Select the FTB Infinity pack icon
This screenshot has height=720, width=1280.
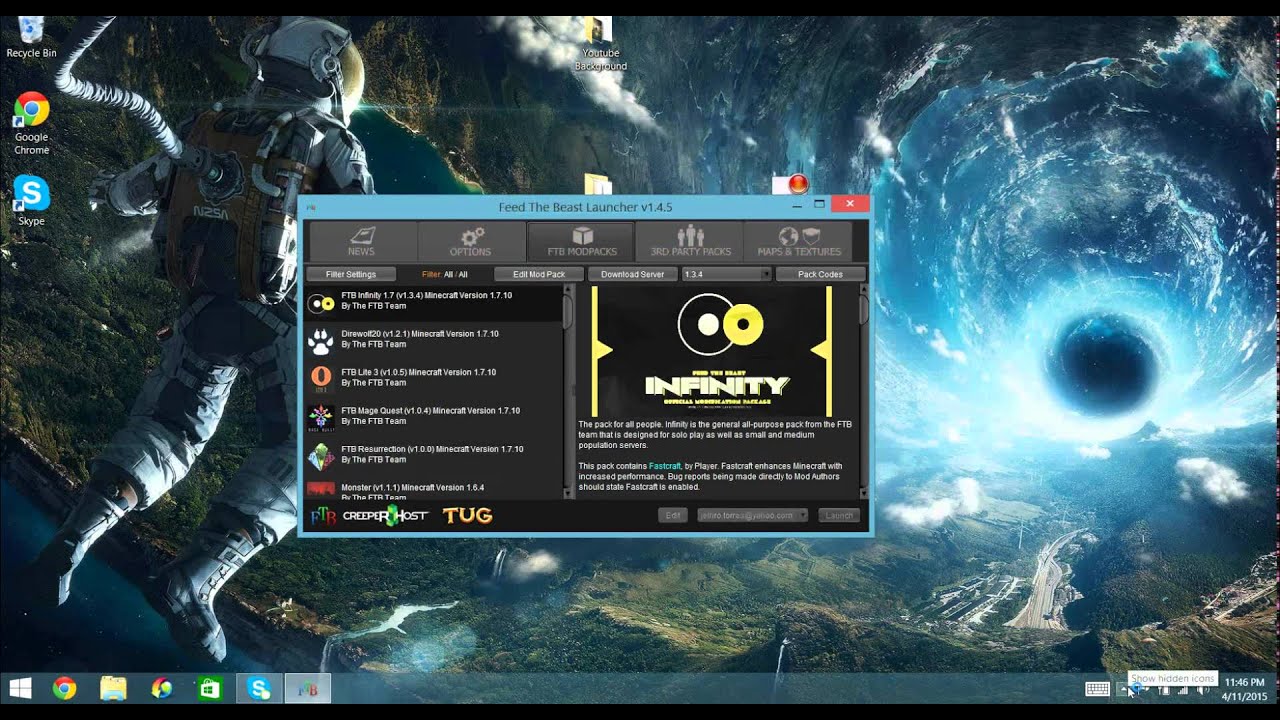(321, 302)
